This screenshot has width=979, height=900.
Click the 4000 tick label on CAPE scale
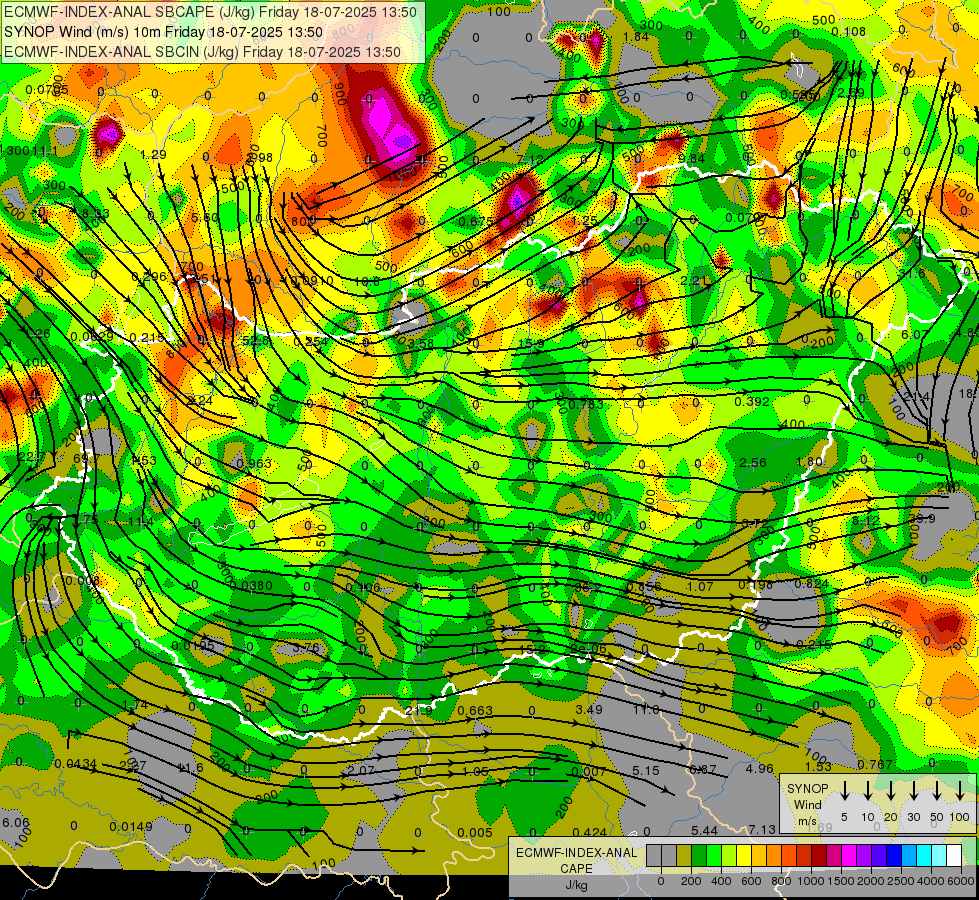tap(930, 881)
